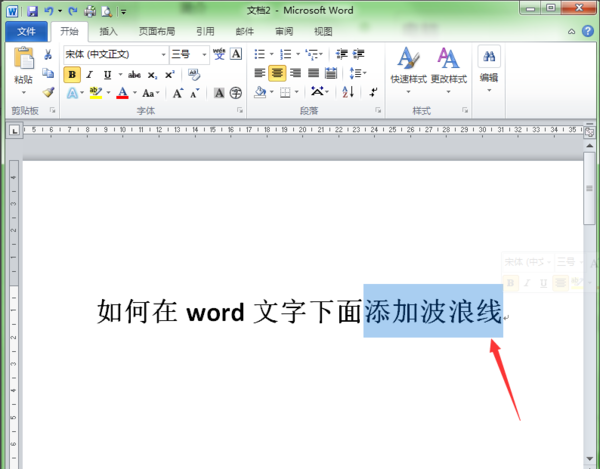The height and width of the screenshot is (469, 600).
Task: Open highlight color dropdown arrow
Action: [108, 93]
